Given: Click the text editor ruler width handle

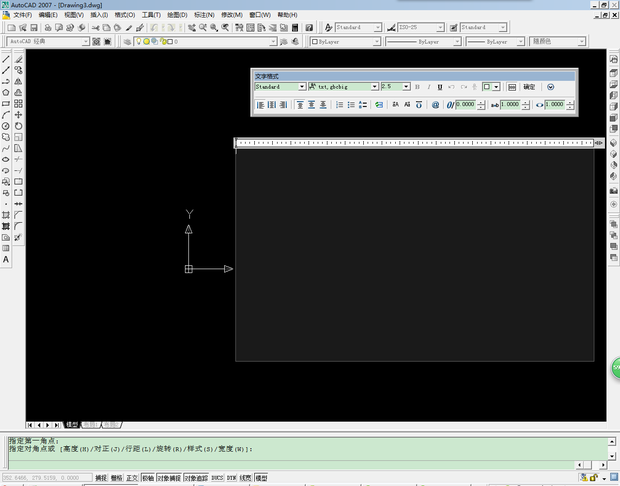Looking at the screenshot, I should (599, 143).
